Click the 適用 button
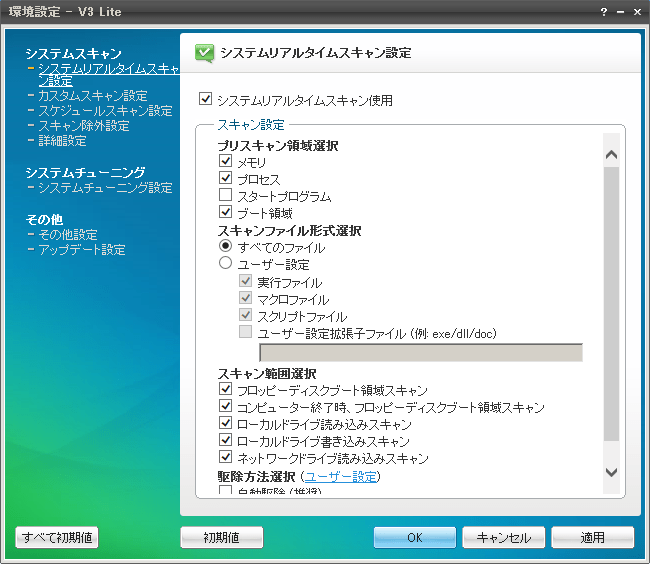The image size is (650, 564). point(593,537)
